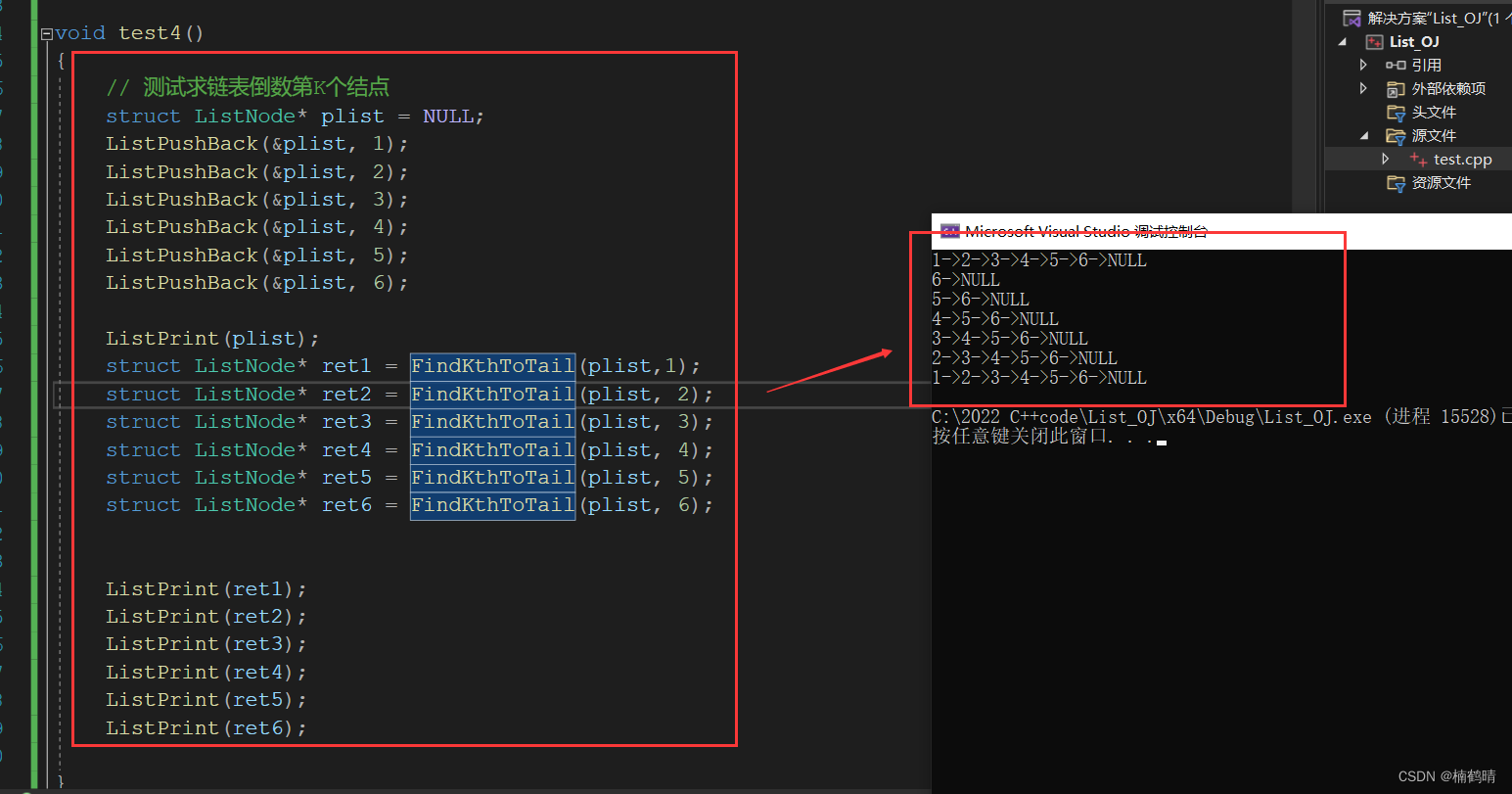Click the line "ListPrint(ret2);"
This screenshot has height=794, width=1512.
click(x=206, y=617)
